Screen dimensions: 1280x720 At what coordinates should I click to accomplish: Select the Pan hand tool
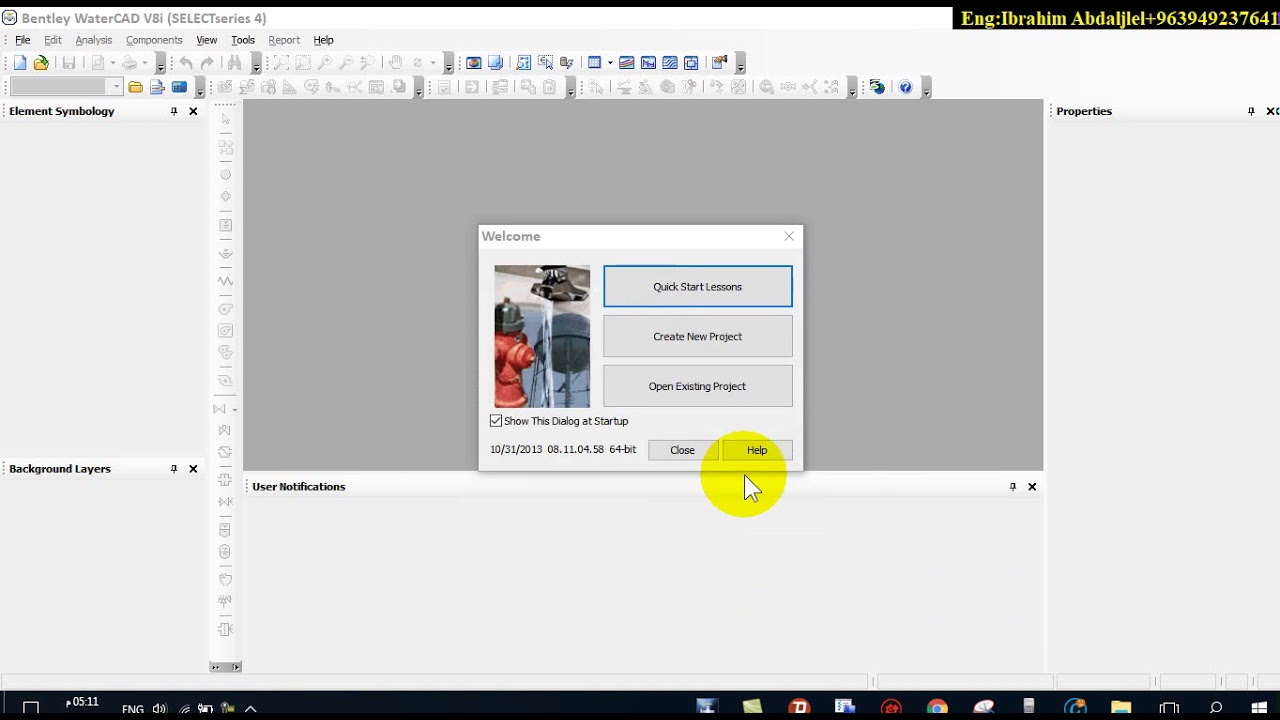coord(396,63)
